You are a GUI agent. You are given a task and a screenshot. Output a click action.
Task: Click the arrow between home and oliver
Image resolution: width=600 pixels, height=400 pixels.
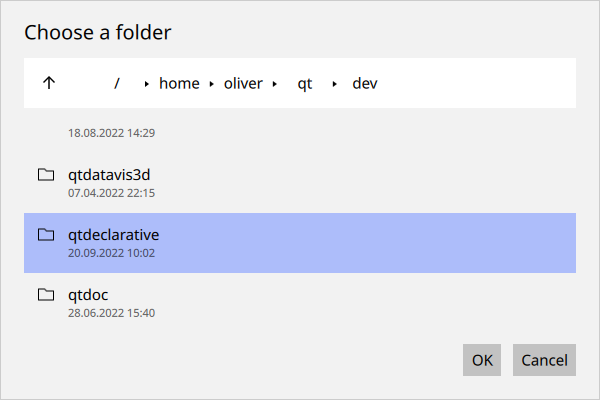pyautogui.click(x=211, y=84)
